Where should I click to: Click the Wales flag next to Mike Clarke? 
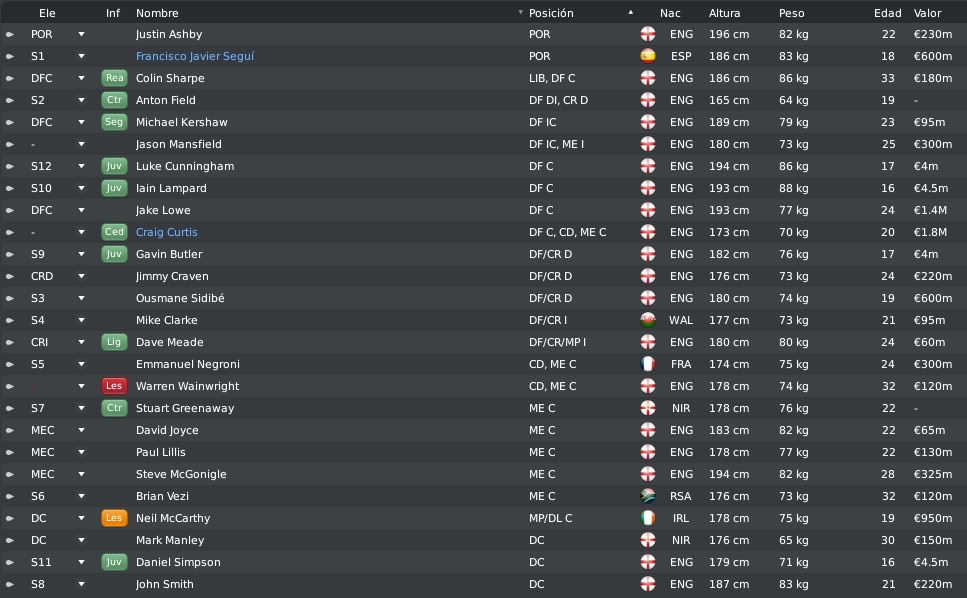point(648,320)
